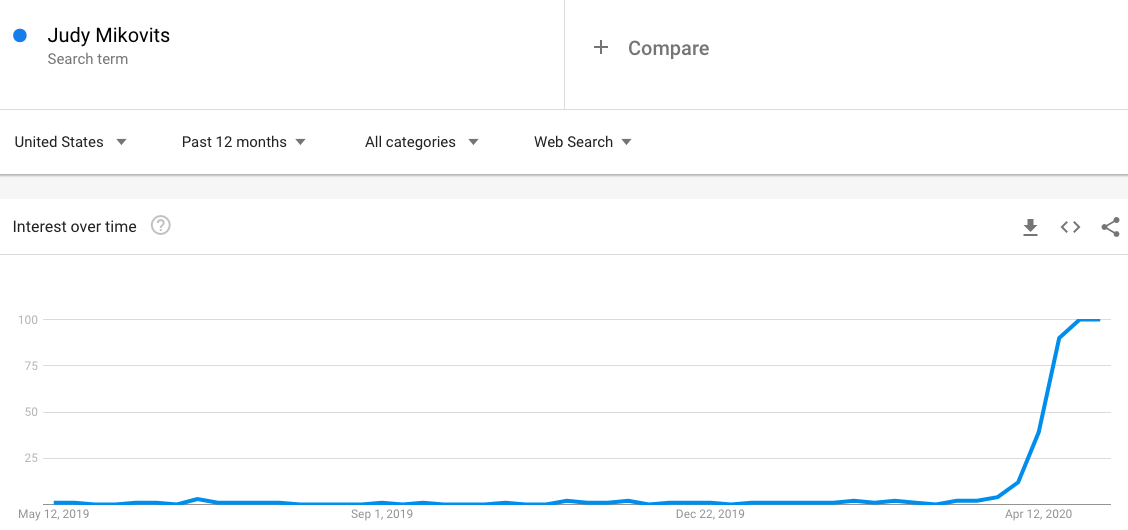Select the Apr 12, 2020 axis label
1128x530 pixels.
click(1038, 514)
